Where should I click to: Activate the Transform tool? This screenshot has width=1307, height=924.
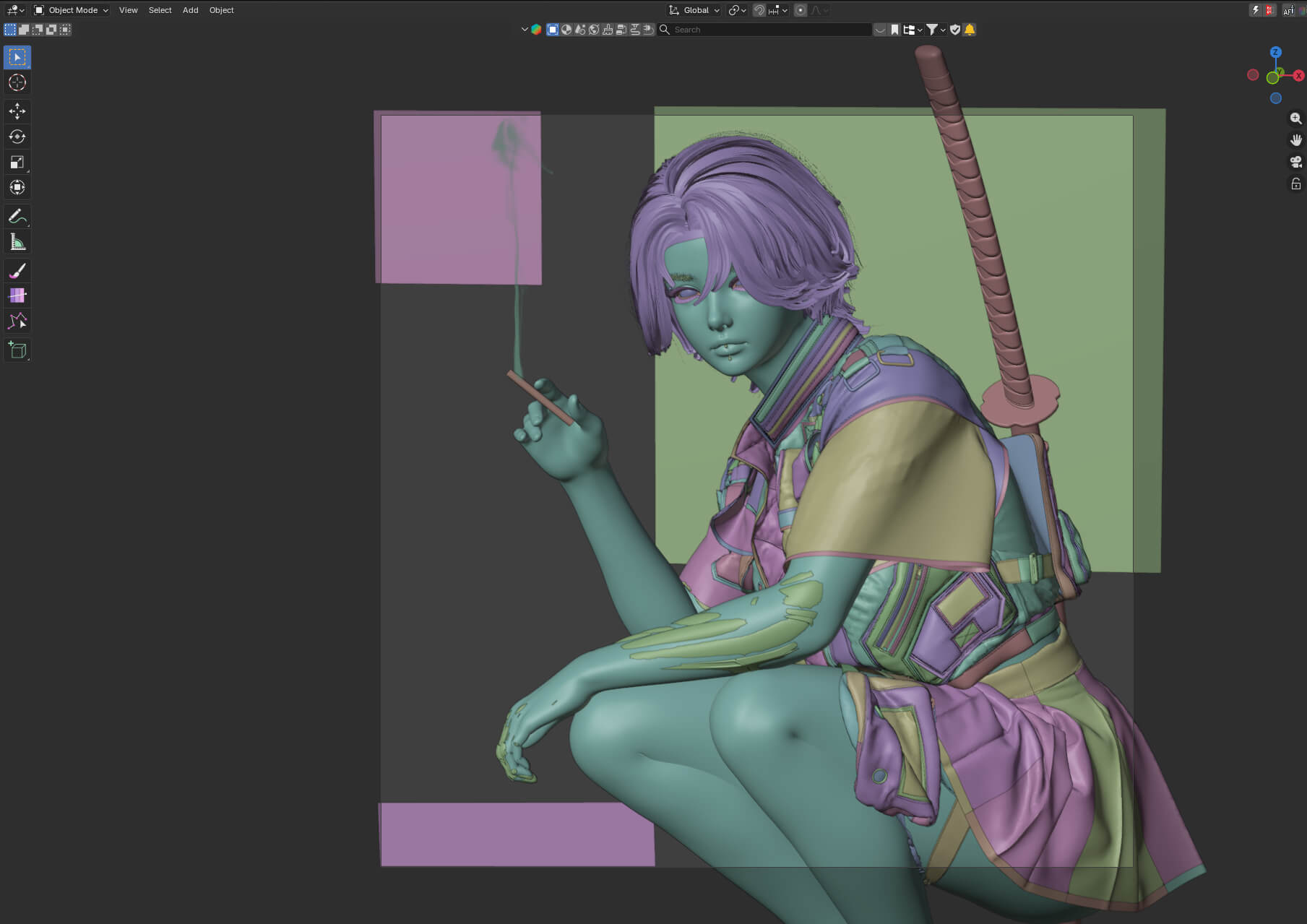[x=17, y=188]
